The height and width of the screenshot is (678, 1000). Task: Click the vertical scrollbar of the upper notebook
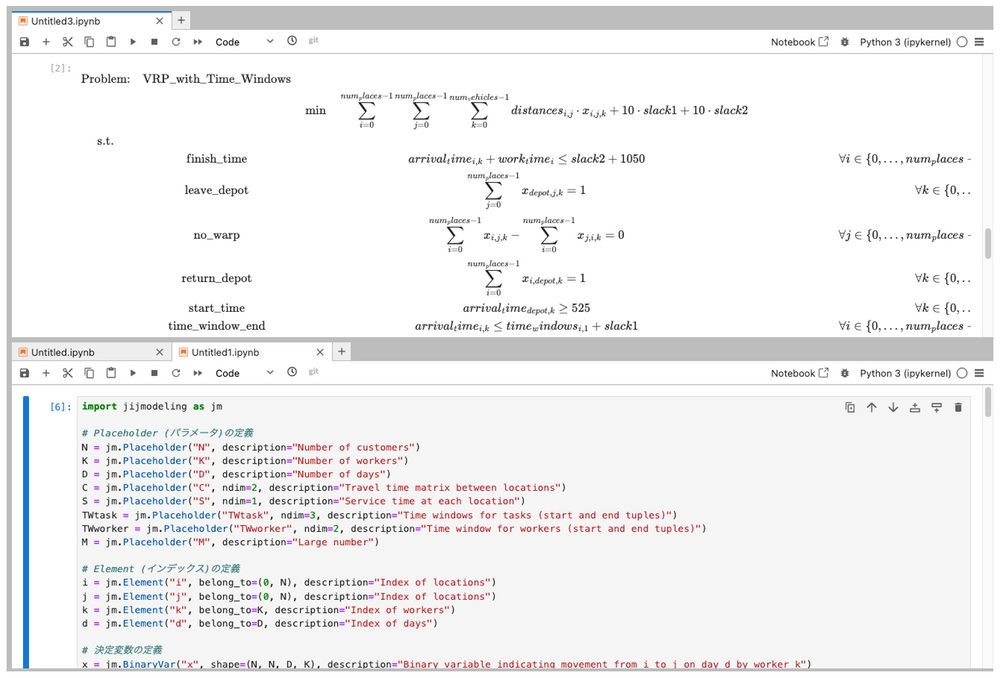(987, 245)
